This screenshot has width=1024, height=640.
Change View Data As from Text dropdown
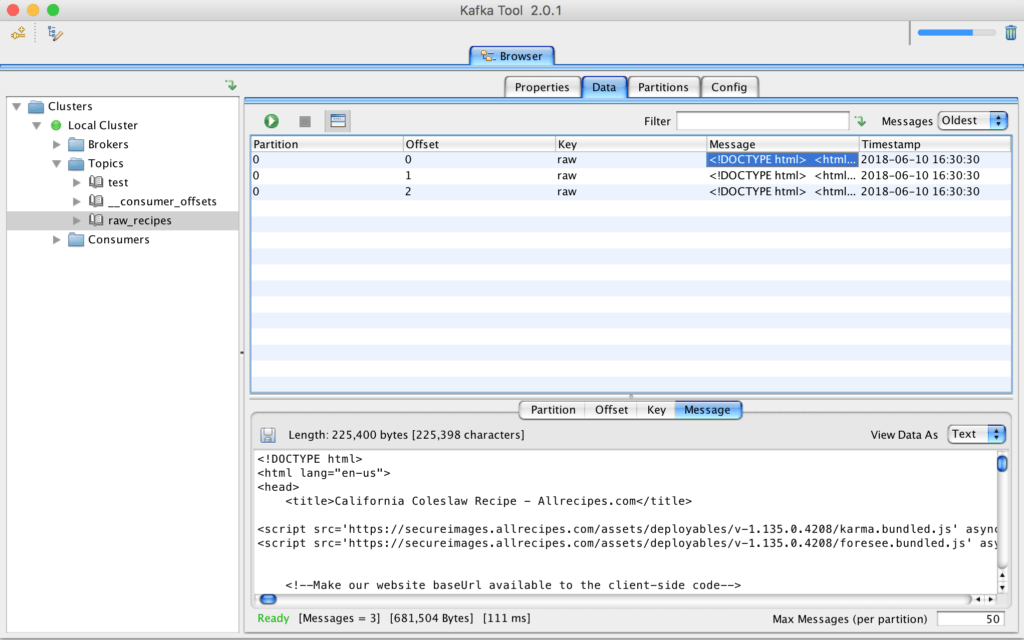pos(975,434)
